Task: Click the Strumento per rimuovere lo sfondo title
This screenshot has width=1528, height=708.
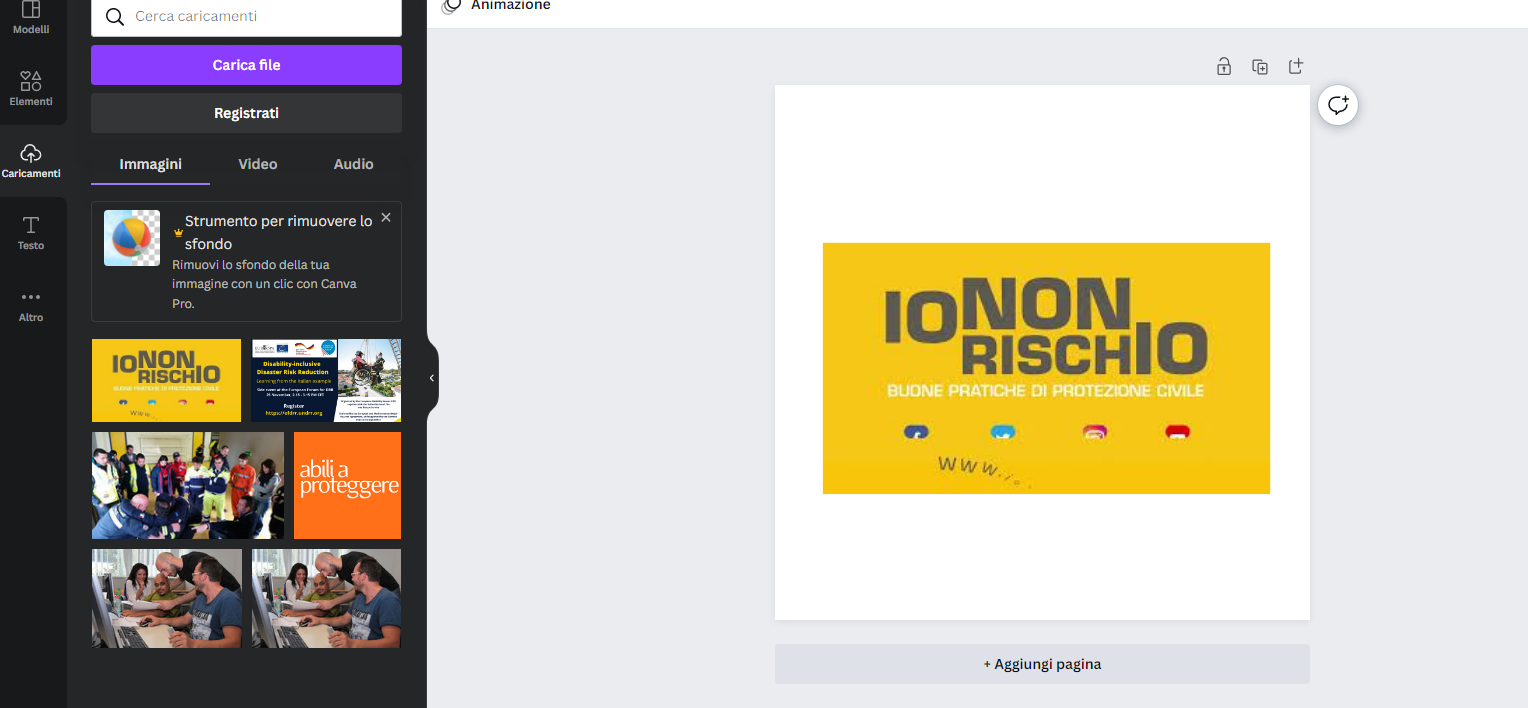Action: [279, 232]
